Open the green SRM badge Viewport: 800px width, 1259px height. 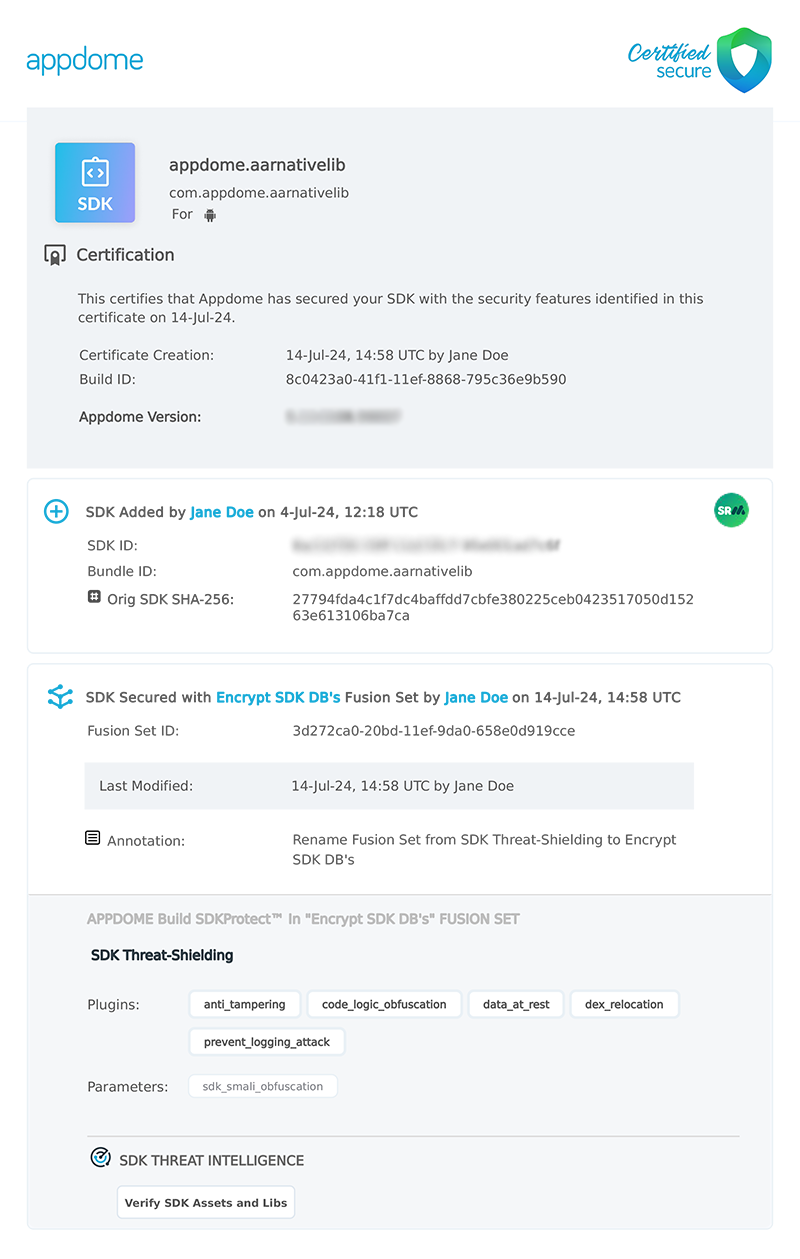point(731,510)
